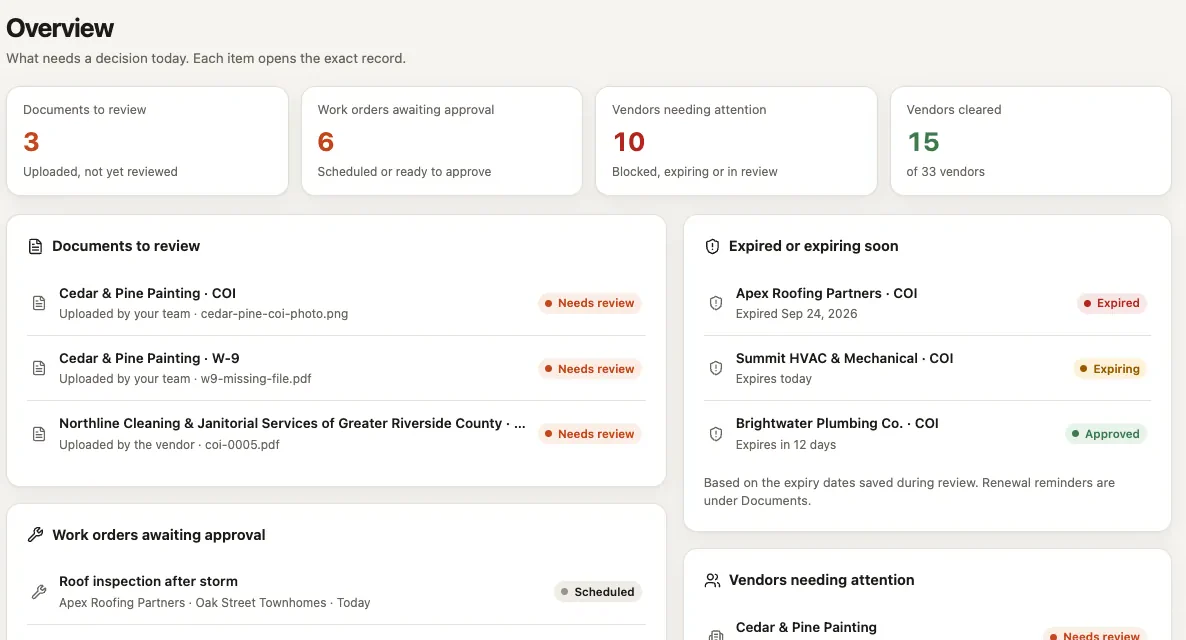The height and width of the screenshot is (640, 1186).
Task: Click the number 3 in Documents to review card
Action: click(31, 141)
